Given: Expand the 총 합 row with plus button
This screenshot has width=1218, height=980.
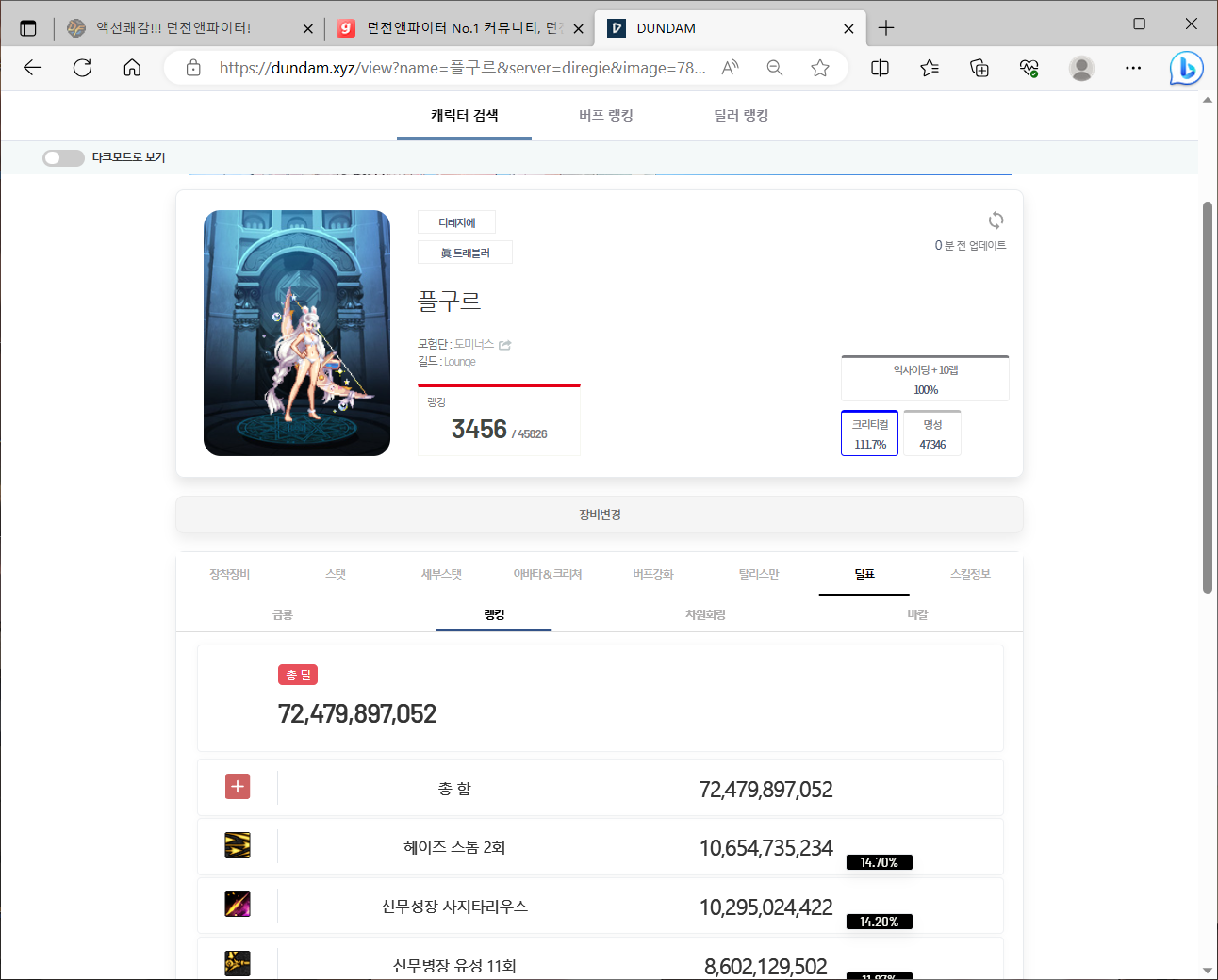Looking at the screenshot, I should (x=238, y=786).
